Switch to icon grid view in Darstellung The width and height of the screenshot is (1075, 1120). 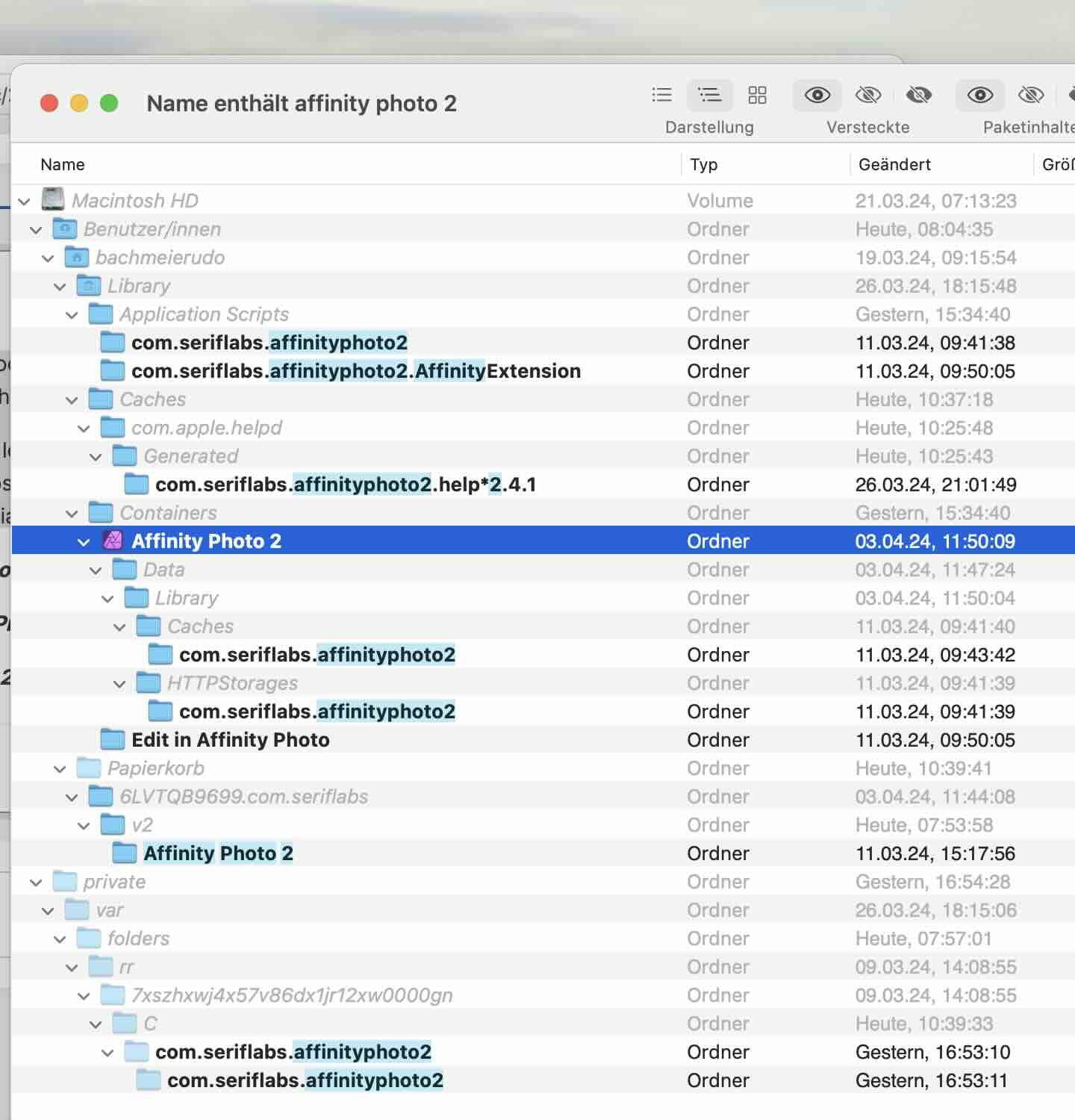757,95
